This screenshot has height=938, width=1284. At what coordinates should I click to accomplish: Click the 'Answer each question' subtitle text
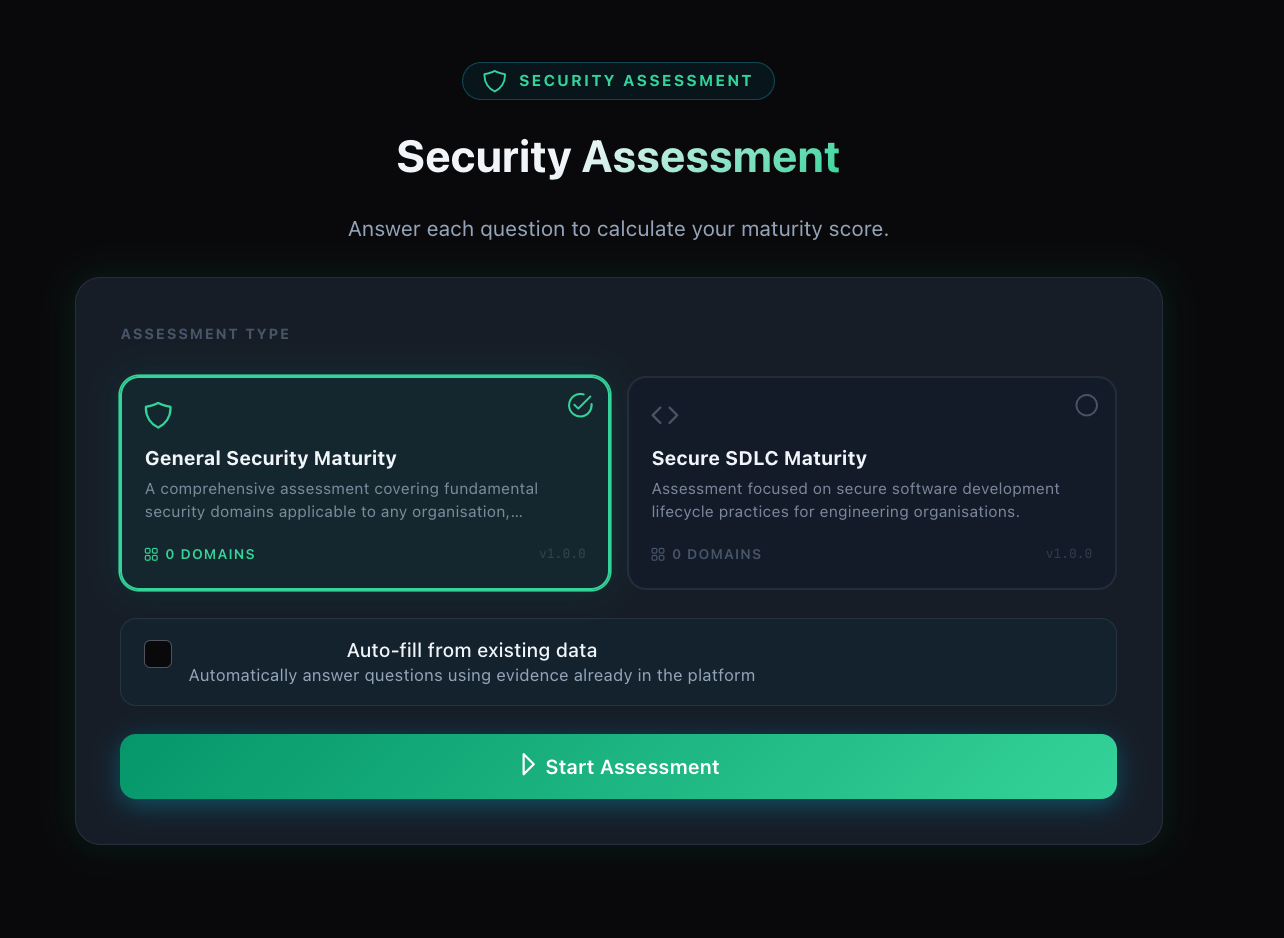point(618,229)
